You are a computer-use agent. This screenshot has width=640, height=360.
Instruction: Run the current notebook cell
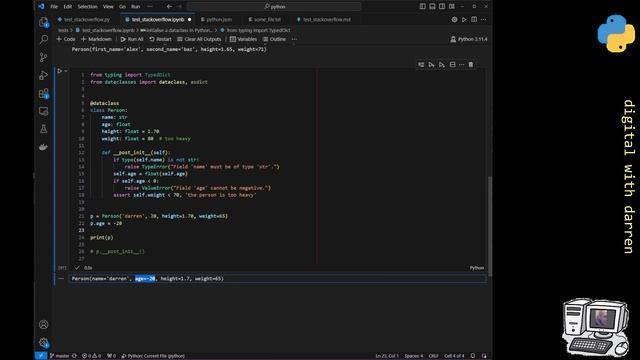(x=60, y=71)
